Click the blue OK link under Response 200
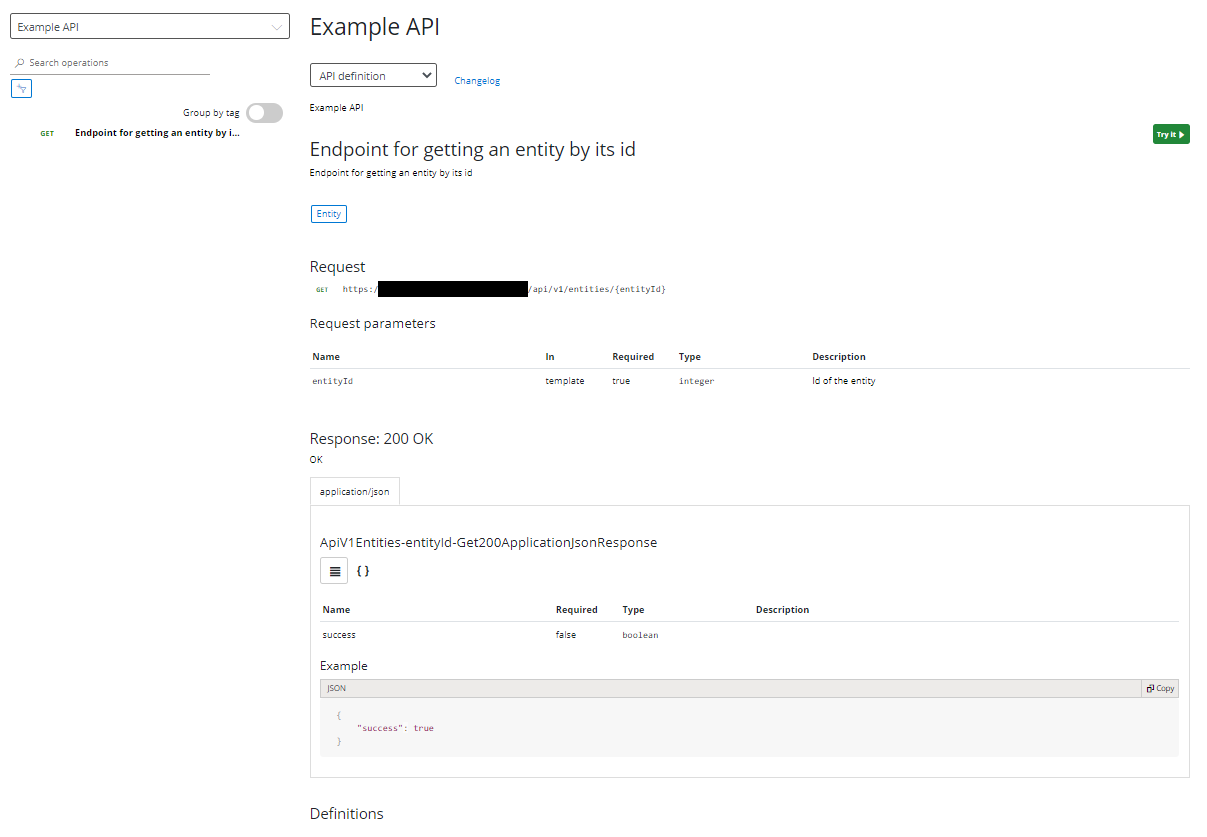The image size is (1207, 837). pyautogui.click(x=316, y=459)
